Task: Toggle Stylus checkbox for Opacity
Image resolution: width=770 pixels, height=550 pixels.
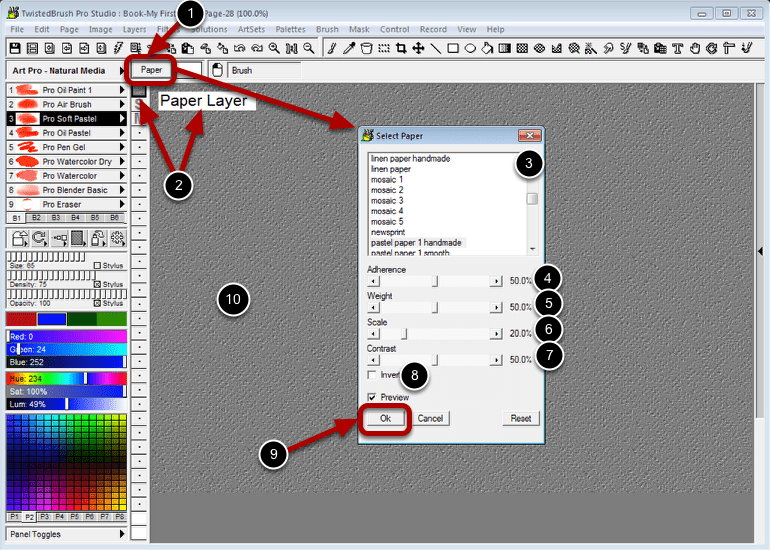Action: point(97,303)
